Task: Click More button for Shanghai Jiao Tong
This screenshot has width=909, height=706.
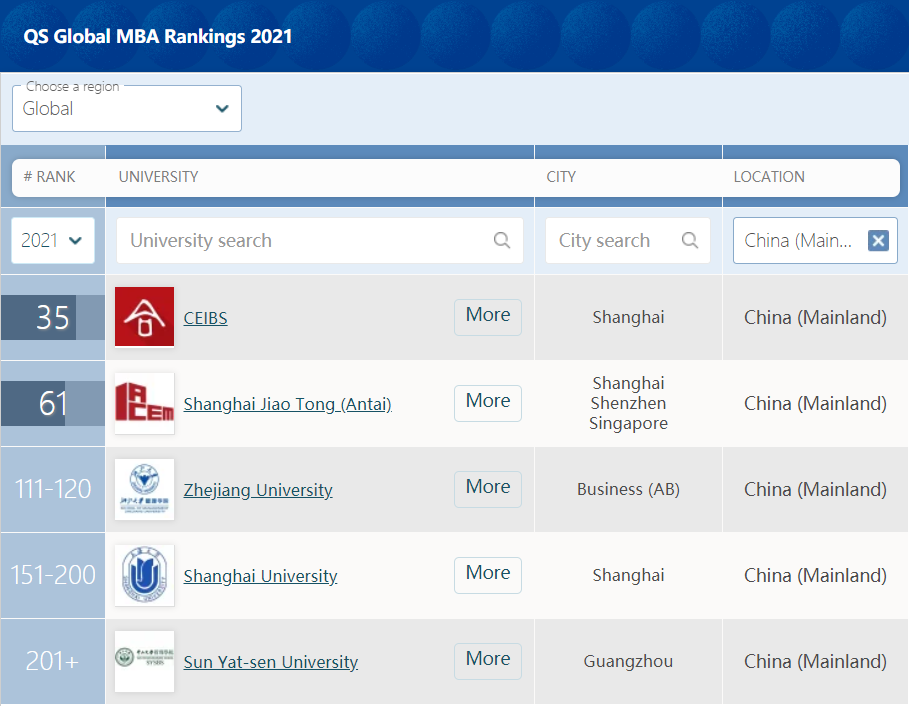Action: click(x=488, y=403)
